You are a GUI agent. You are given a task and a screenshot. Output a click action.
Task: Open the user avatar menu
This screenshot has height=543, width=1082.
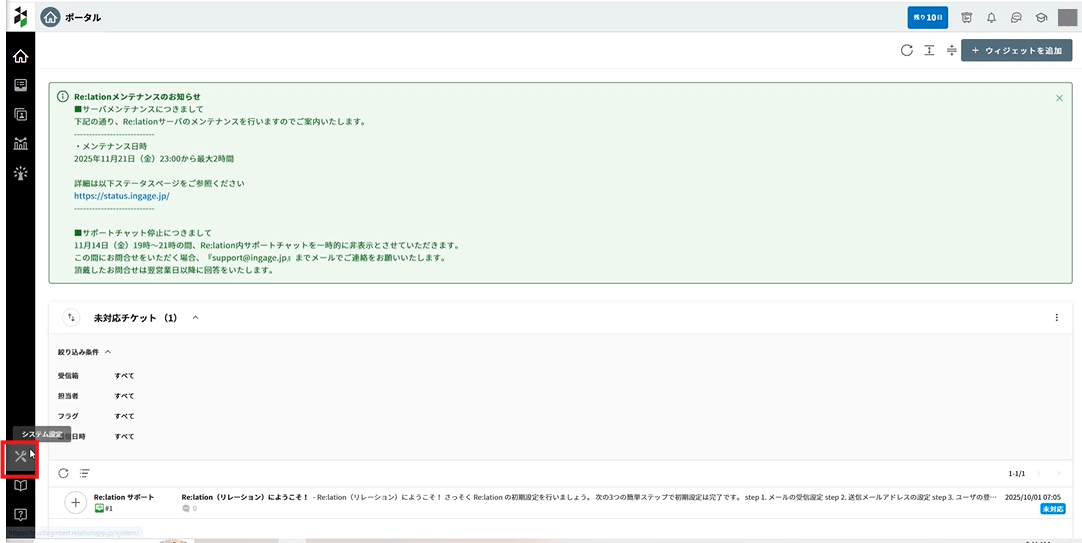click(1068, 18)
